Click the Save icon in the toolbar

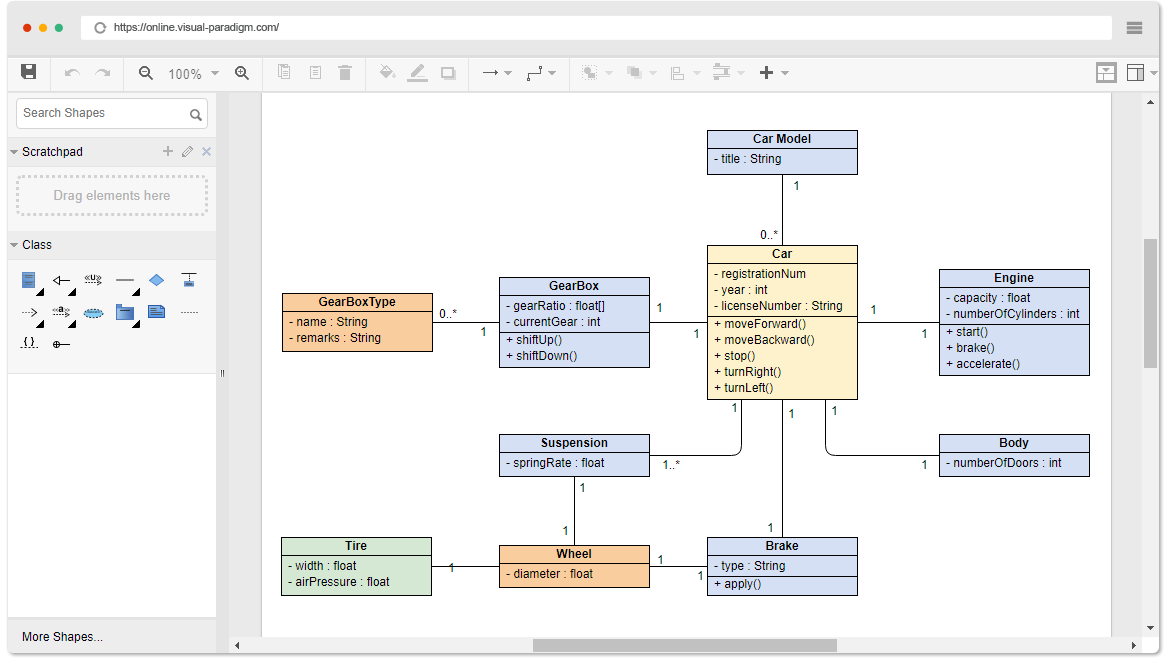(29, 72)
